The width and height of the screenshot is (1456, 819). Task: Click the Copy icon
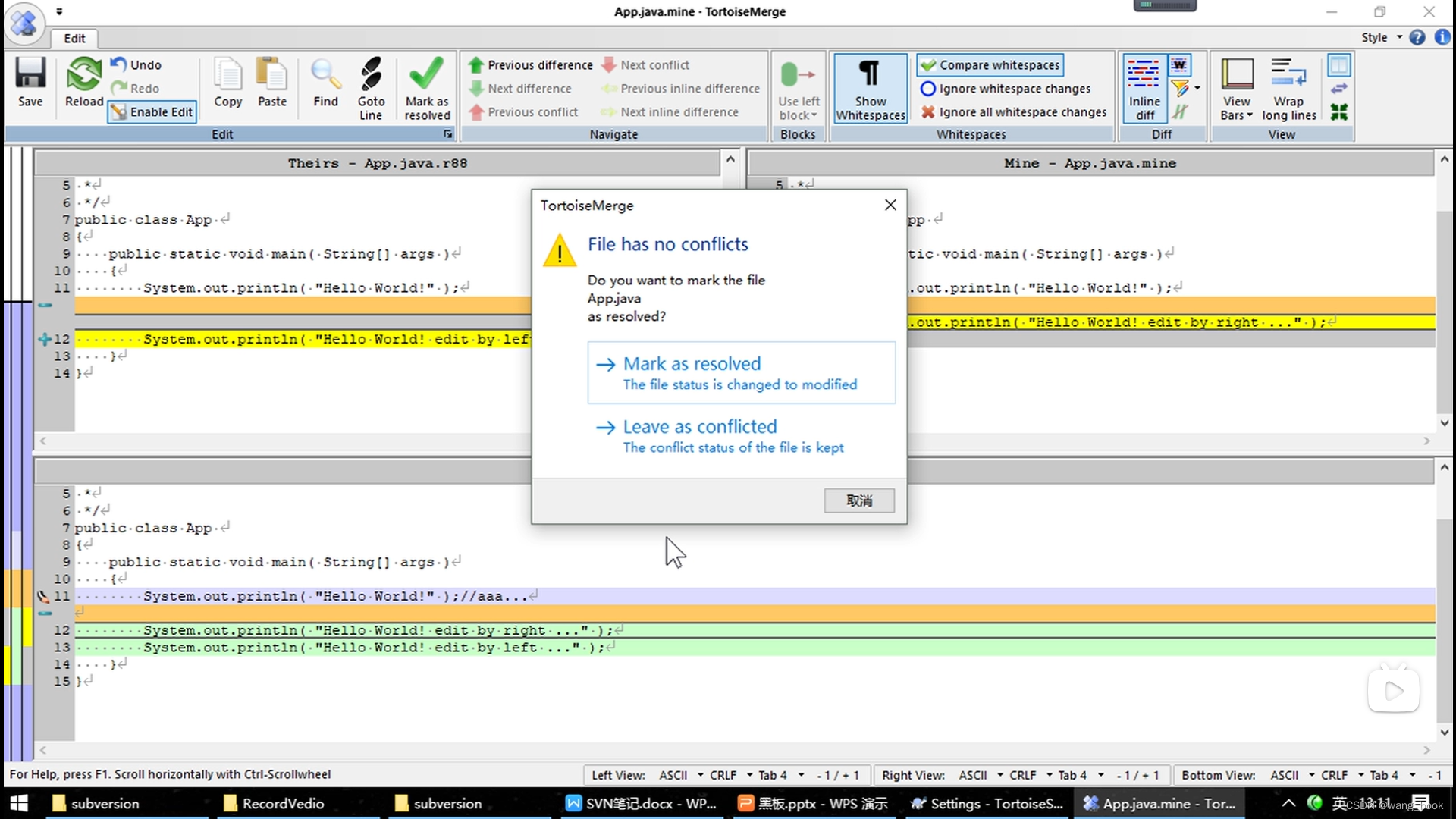(x=227, y=83)
